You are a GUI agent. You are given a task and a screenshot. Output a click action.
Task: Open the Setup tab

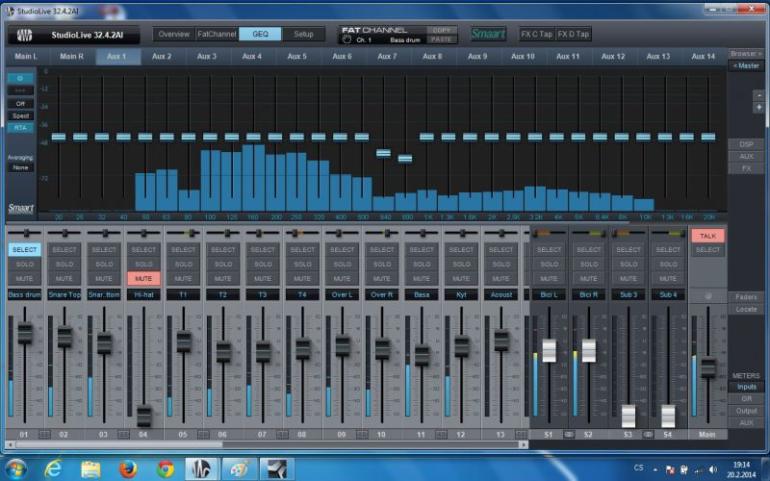click(x=303, y=34)
